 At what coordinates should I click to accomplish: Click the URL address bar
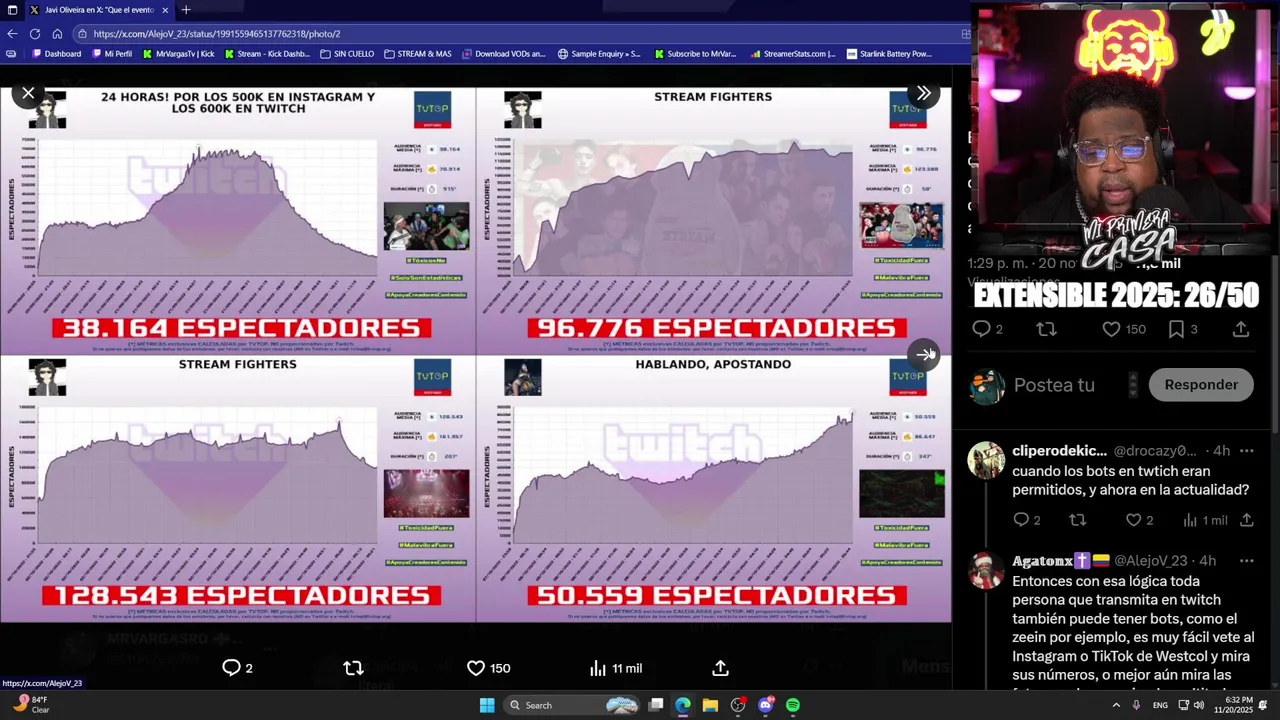click(520, 33)
